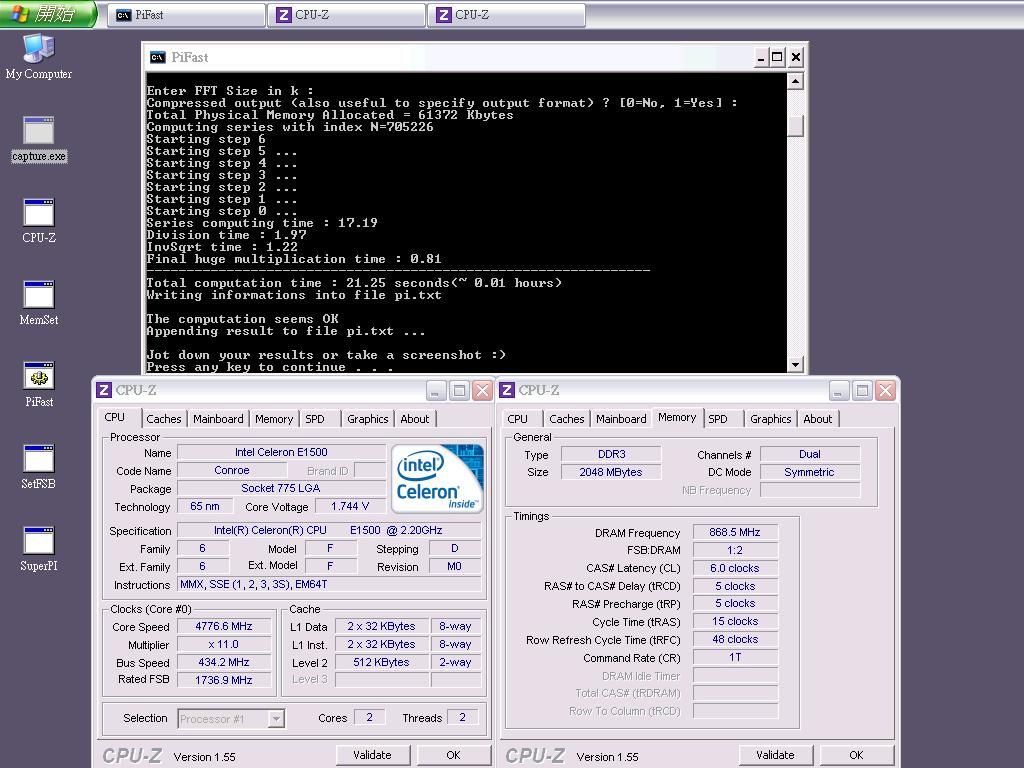1024x768 pixels.
Task: Click the Multiplier value x 11.0
Action: (224, 645)
